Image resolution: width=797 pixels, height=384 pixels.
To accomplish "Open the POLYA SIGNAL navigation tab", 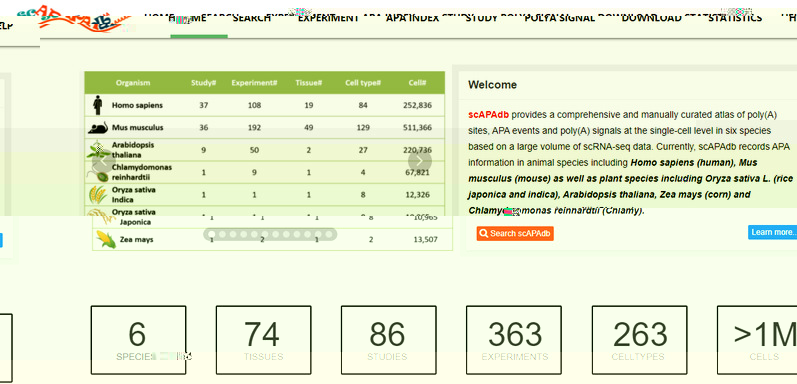I will [560, 18].
